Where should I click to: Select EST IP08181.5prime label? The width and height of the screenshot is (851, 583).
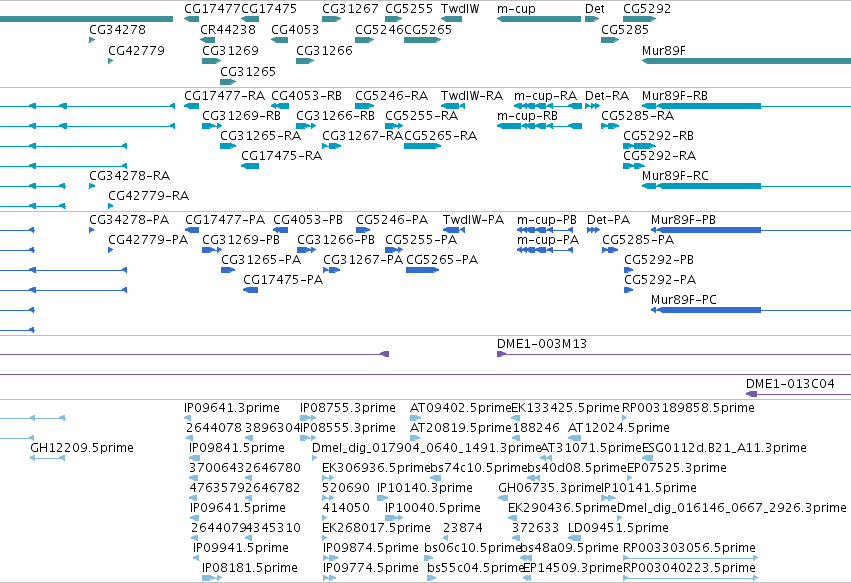(x=250, y=568)
